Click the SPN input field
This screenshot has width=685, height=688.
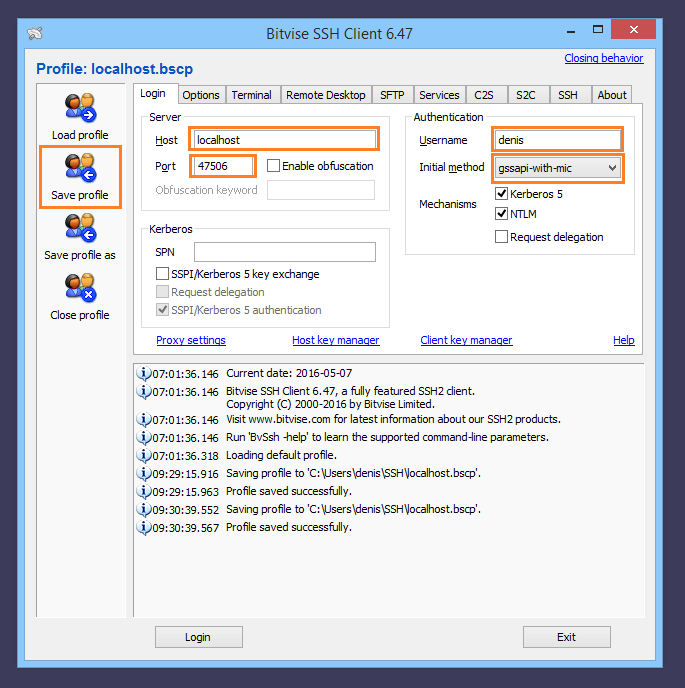tap(285, 252)
